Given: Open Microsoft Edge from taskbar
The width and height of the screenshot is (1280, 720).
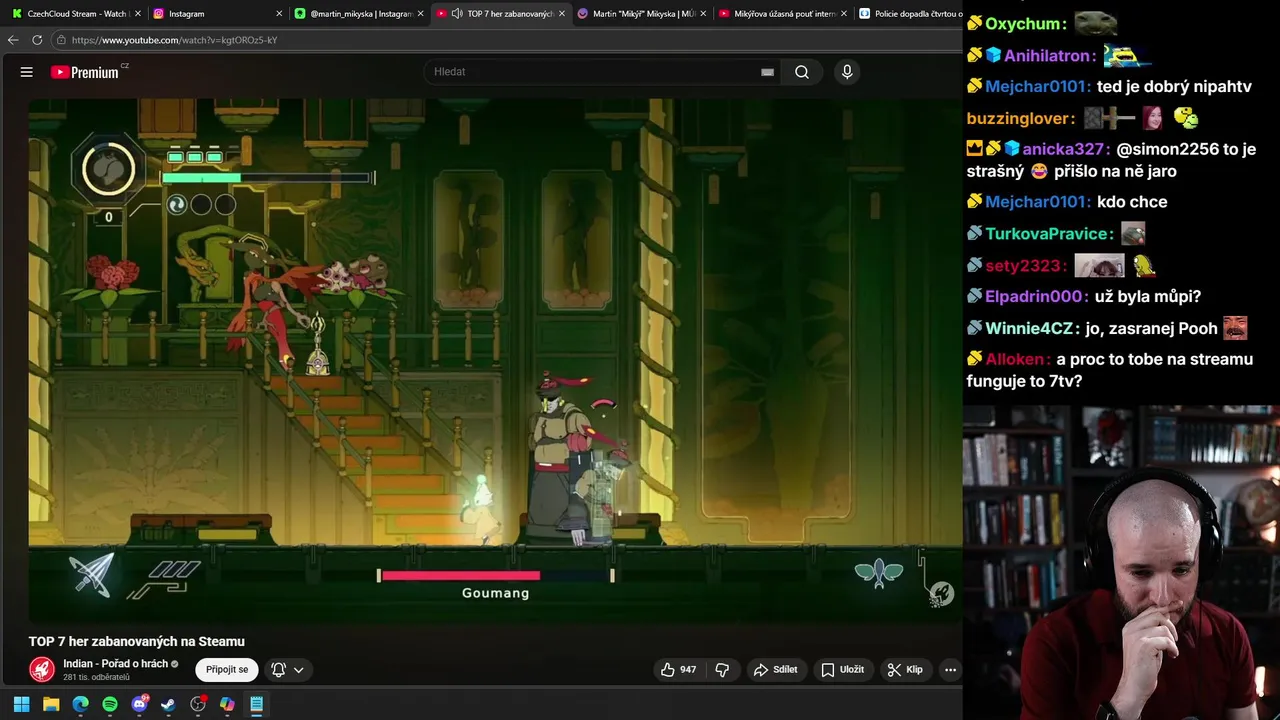Looking at the screenshot, I should click(80, 704).
